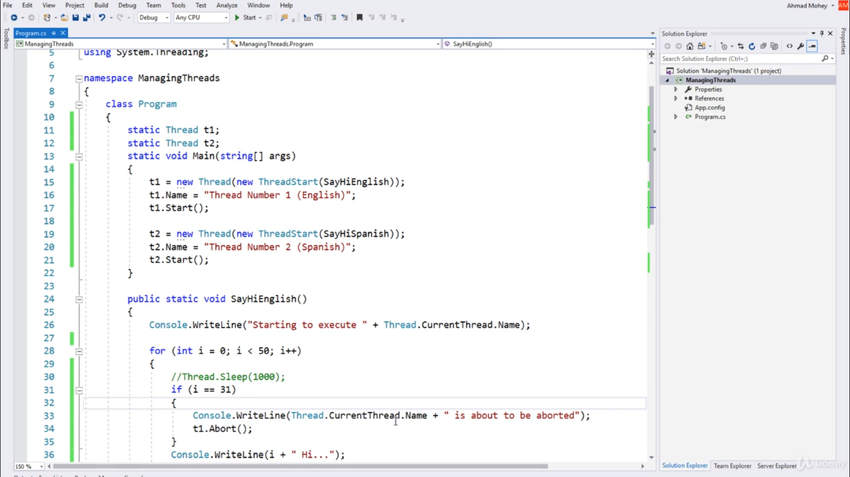Open the Toolbox side panel tab
The height and width of the screenshot is (477, 850).
tap(6, 39)
